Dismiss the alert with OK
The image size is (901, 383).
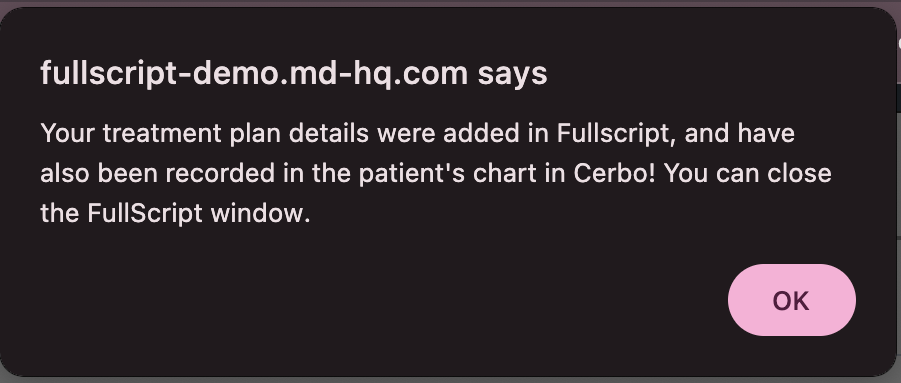pos(791,300)
